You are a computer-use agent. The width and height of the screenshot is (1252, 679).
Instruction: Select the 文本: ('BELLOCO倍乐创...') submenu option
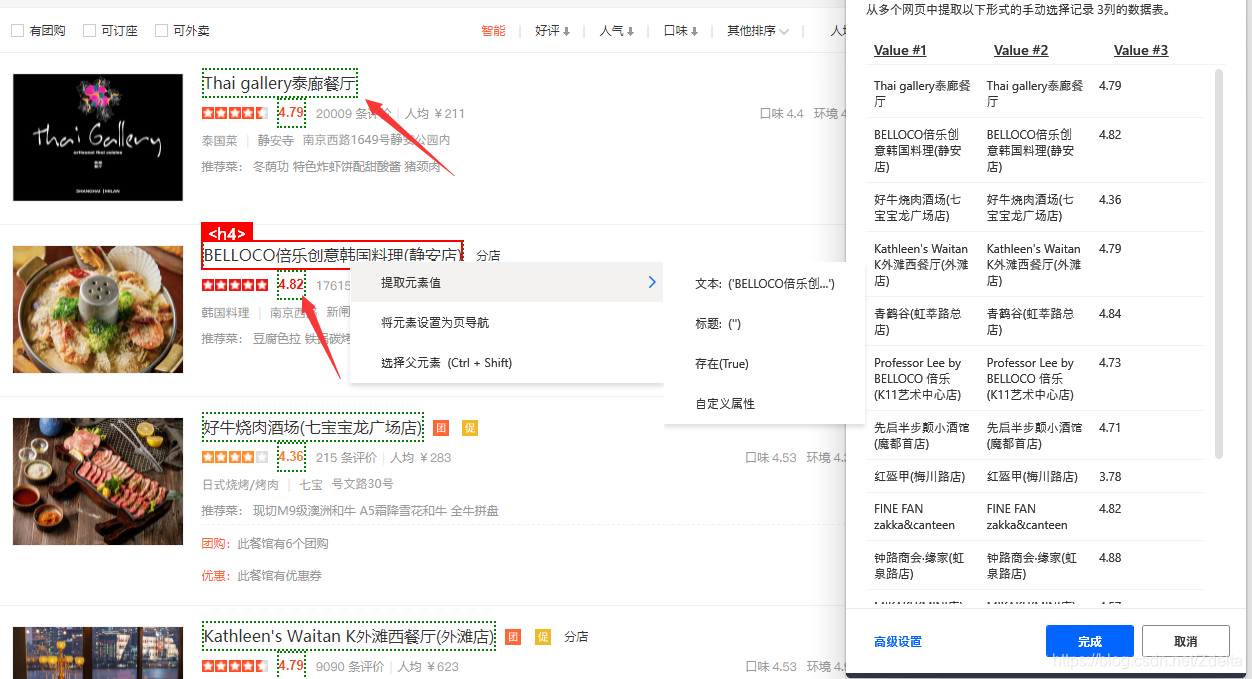point(764,284)
